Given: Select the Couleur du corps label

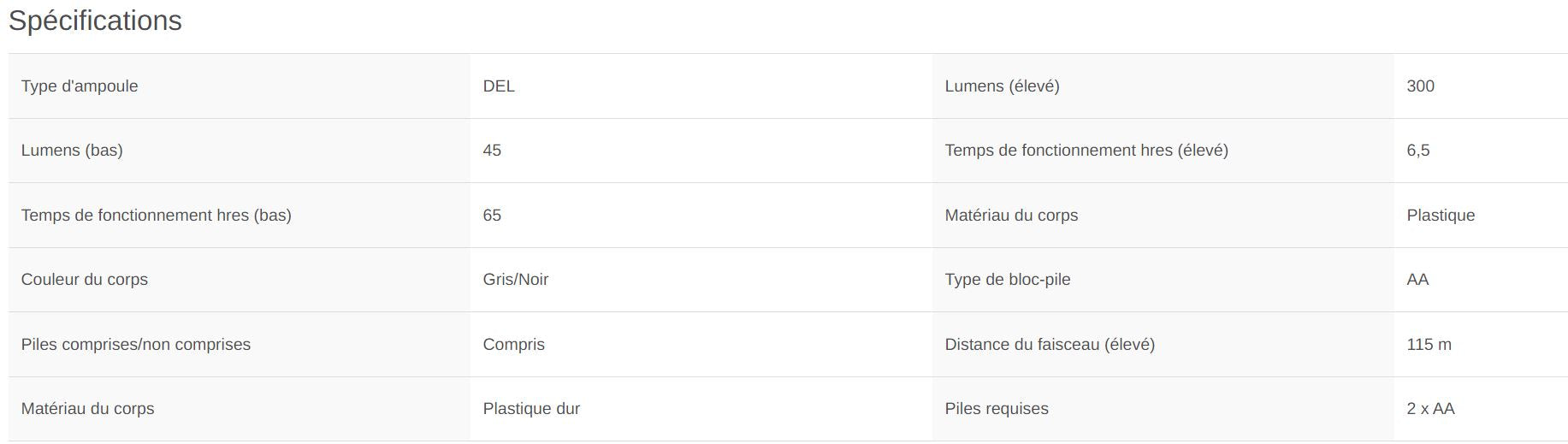Looking at the screenshot, I should tap(85, 280).
